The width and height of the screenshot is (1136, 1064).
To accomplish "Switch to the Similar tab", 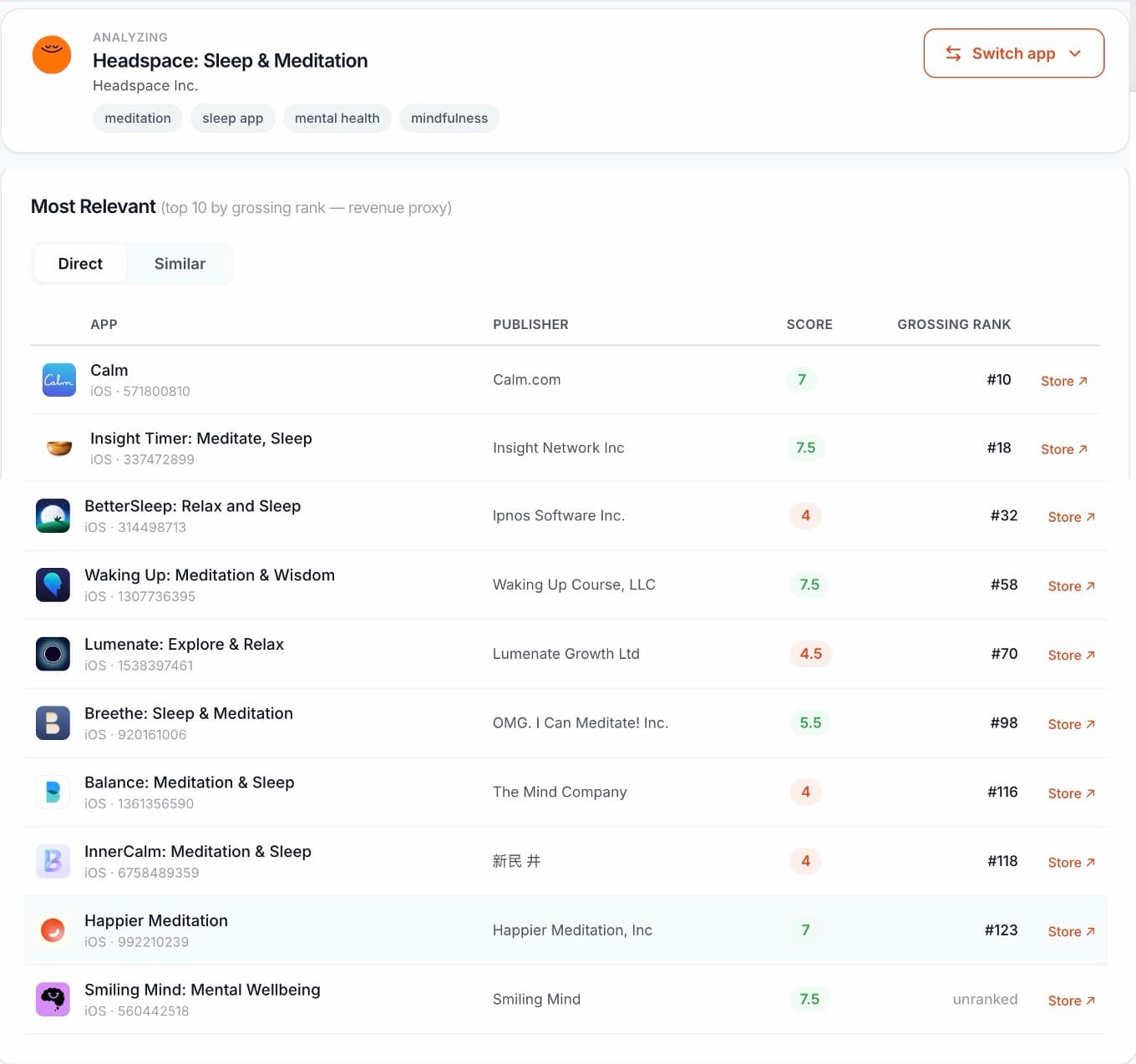I will [180, 264].
